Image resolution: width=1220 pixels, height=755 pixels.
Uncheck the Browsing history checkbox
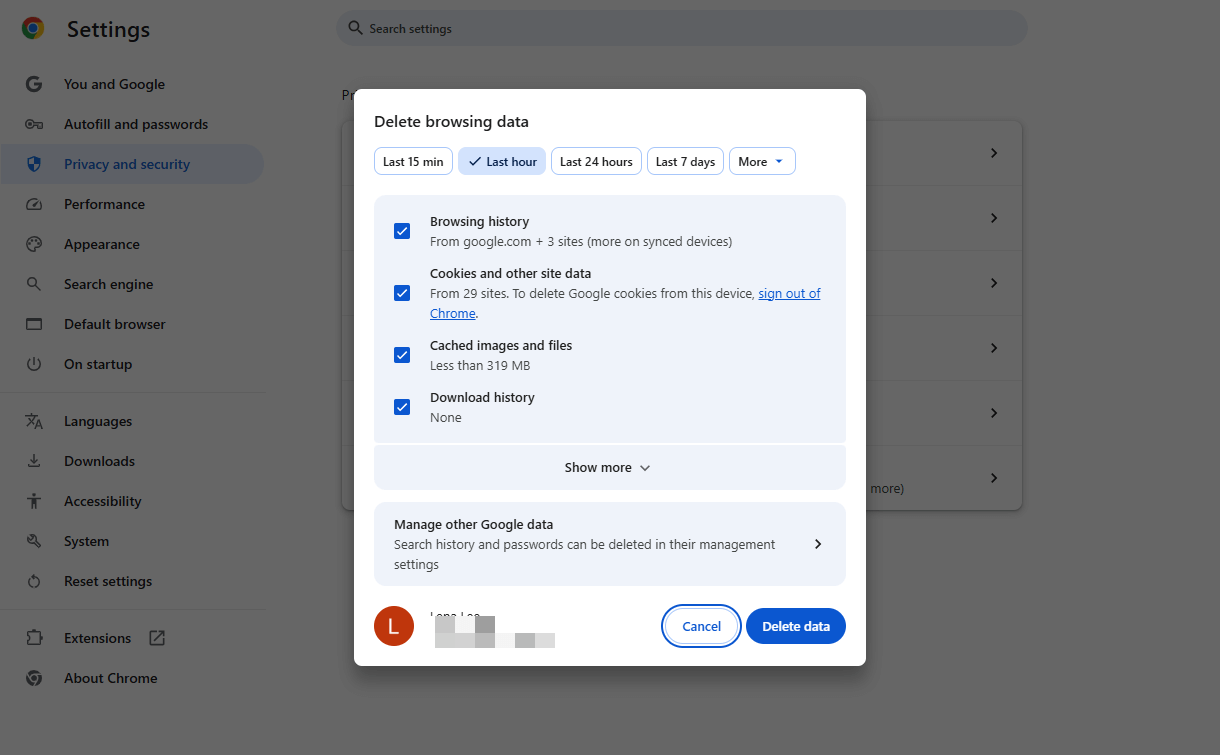(401, 231)
